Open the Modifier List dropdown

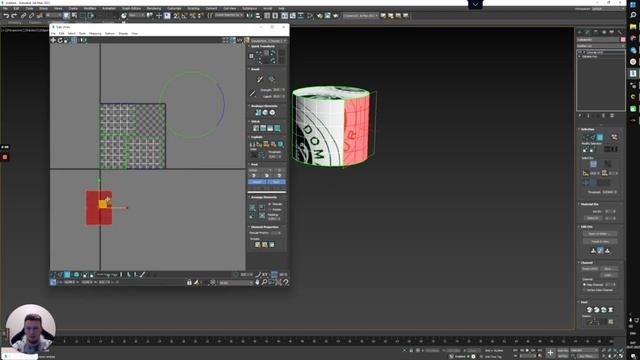600,46
